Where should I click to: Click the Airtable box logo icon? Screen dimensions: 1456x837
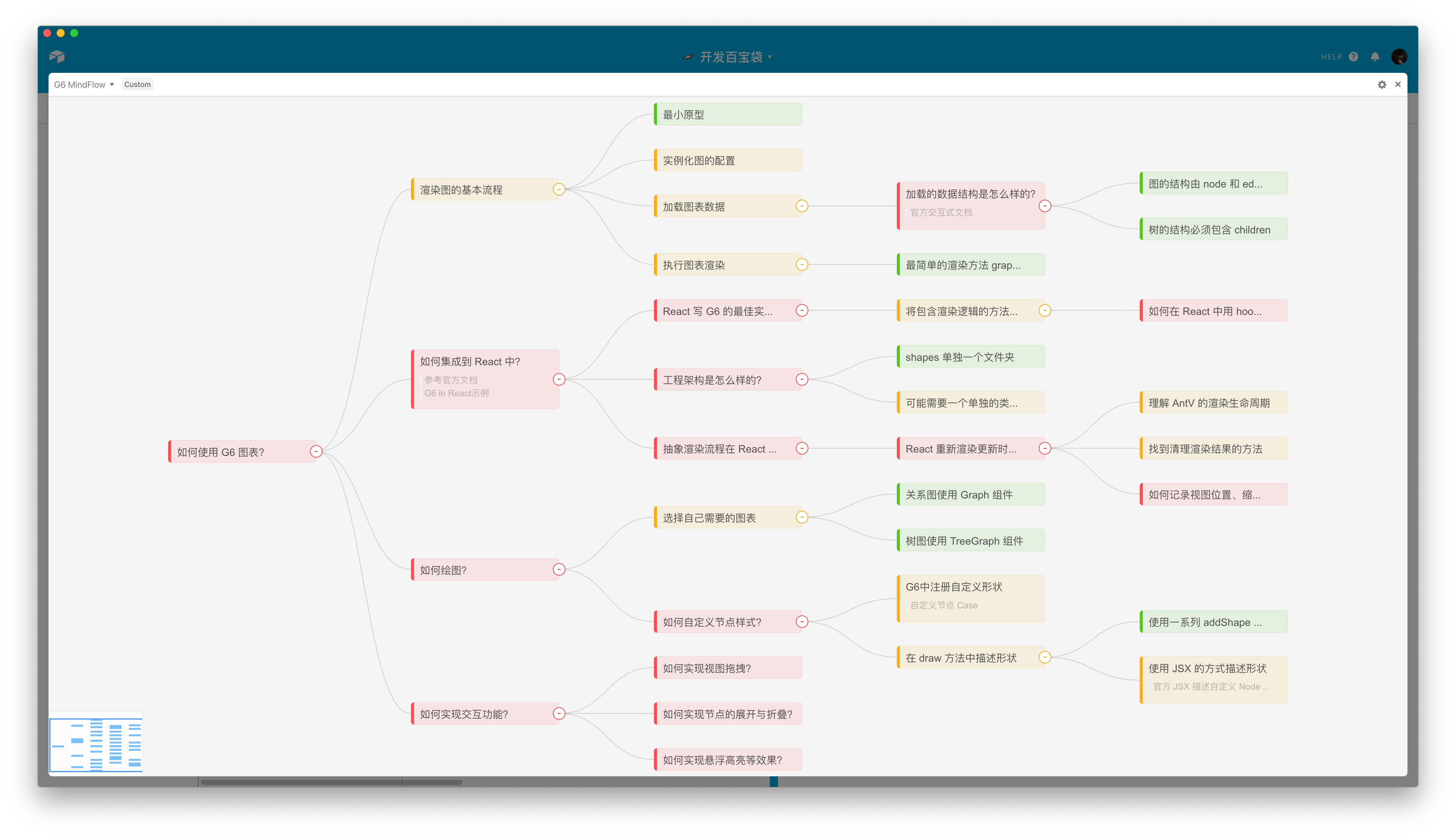tap(57, 56)
